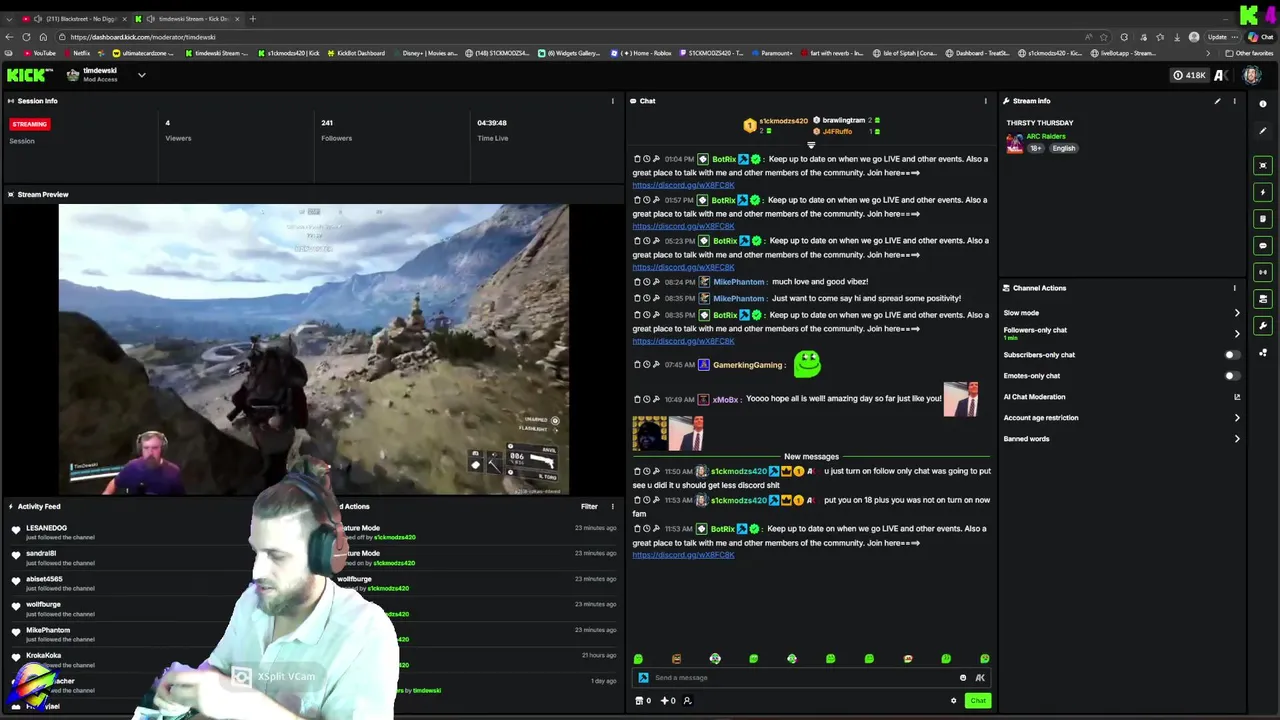The image size is (1280, 720).
Task: Click the user identity icon below chat
Action: coord(687,701)
